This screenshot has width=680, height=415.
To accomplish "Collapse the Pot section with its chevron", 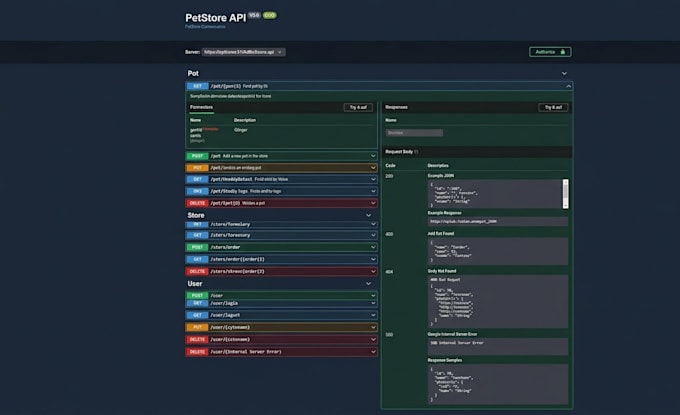I will 564,73.
